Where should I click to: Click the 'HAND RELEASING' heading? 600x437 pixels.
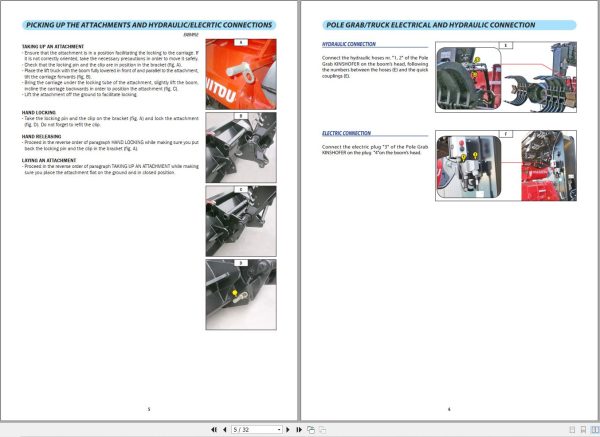click(41, 136)
